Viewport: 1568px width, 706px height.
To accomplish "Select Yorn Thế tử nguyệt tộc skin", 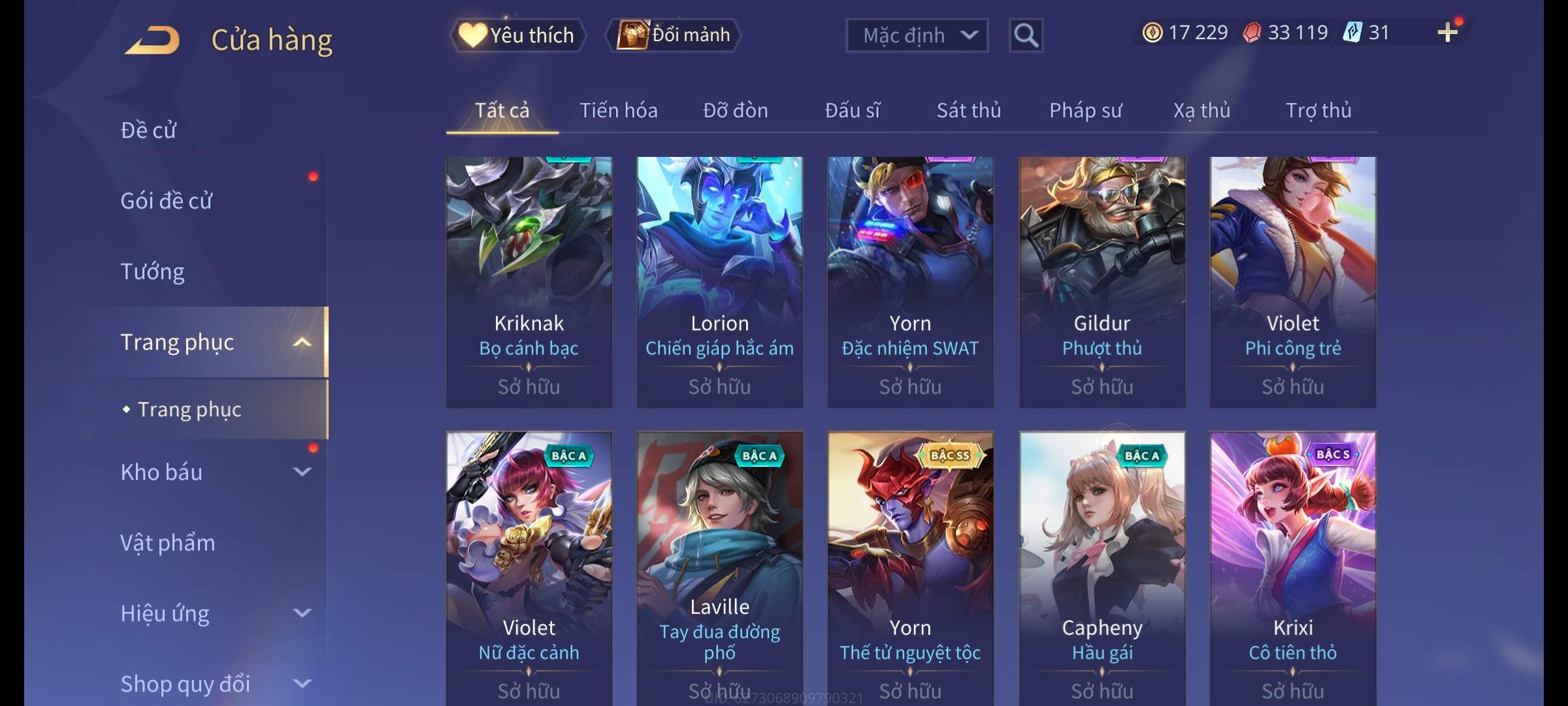I will 910,569.
